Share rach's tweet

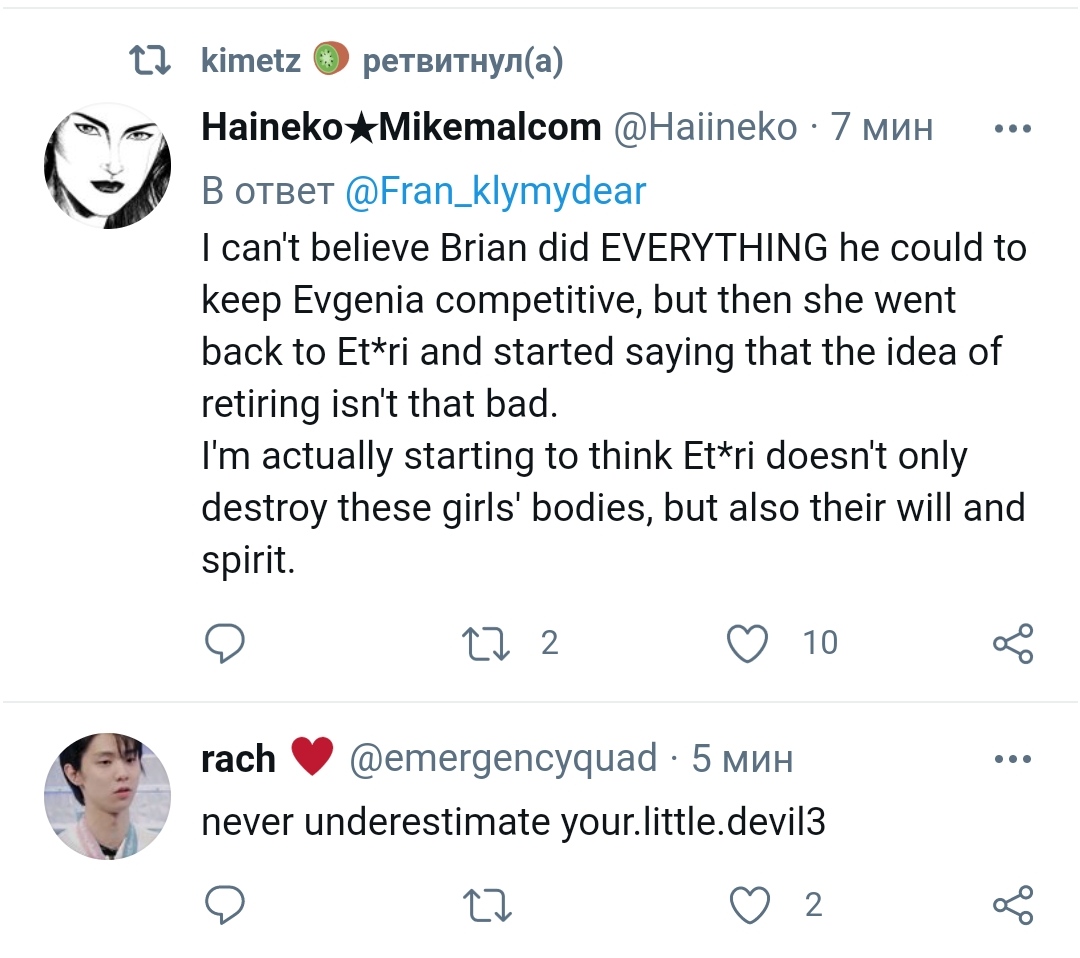pos(1012,906)
